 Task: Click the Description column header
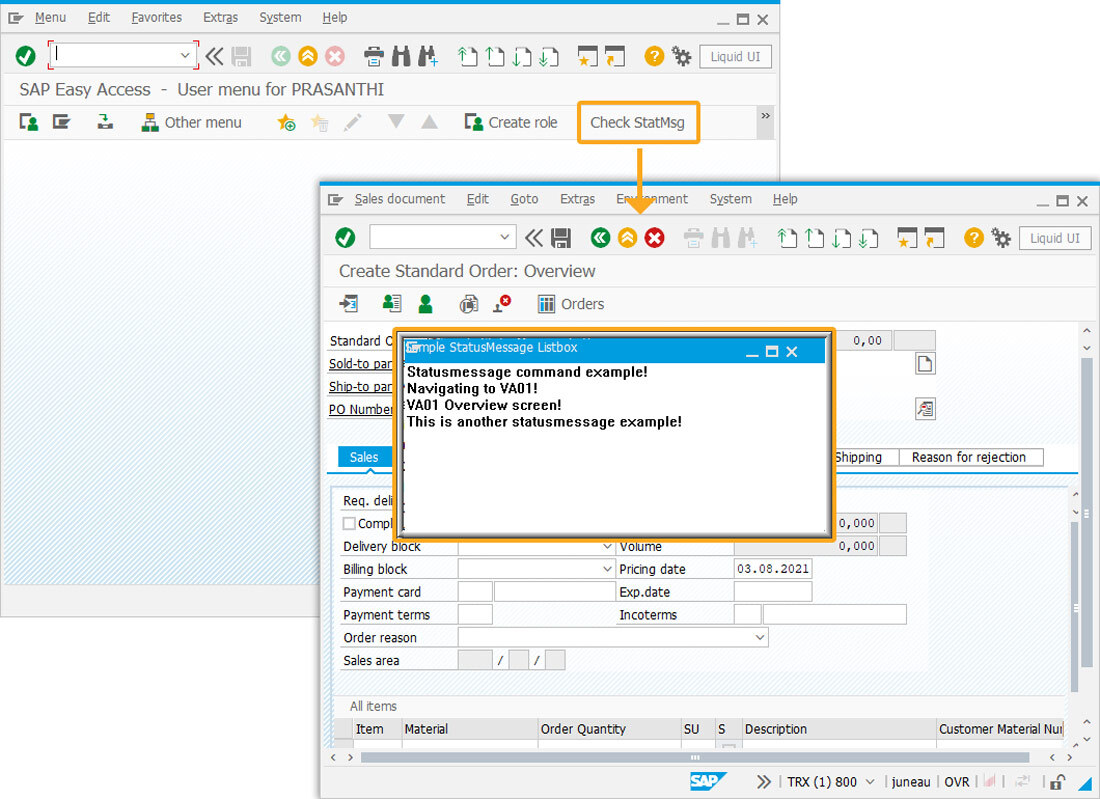click(839, 730)
